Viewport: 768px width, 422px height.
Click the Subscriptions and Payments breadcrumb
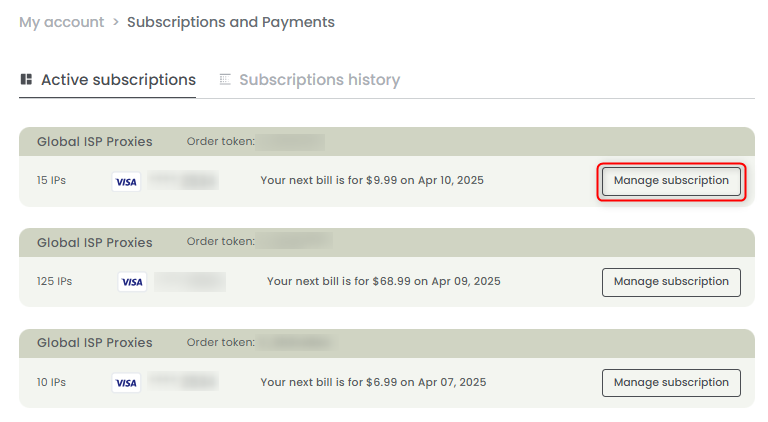coord(231,22)
